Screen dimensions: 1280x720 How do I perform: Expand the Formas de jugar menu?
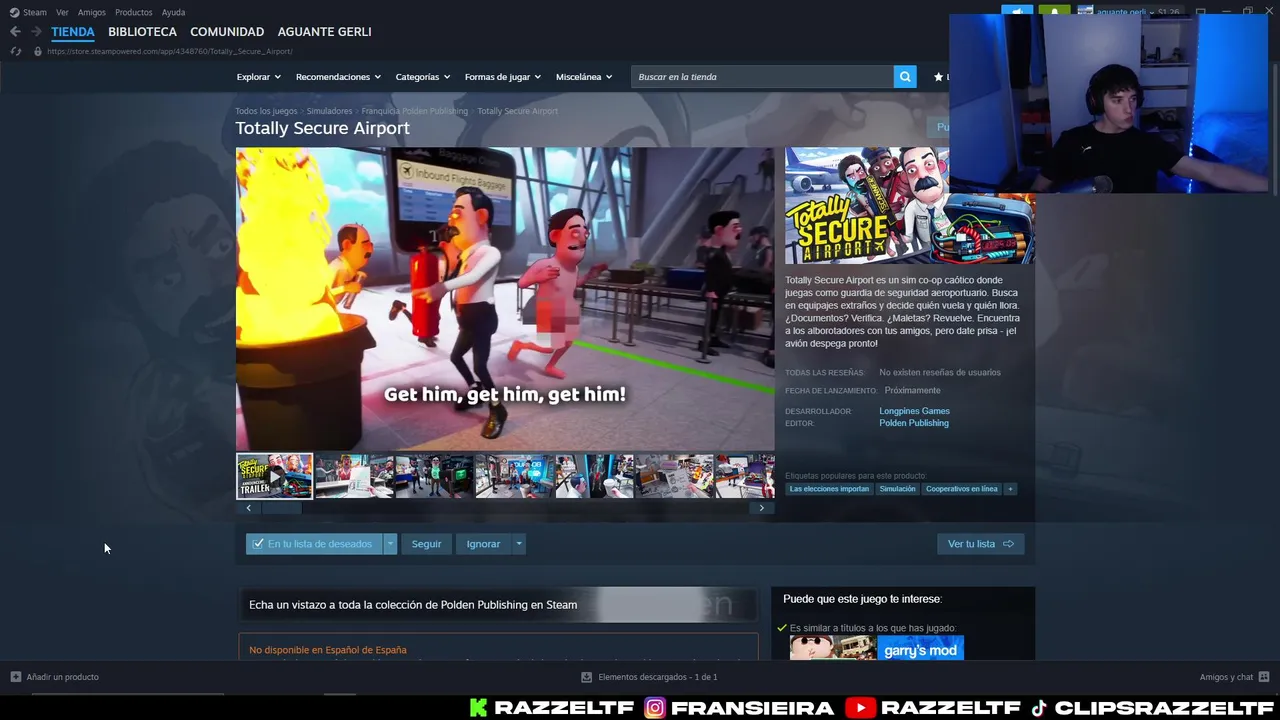[x=503, y=77]
